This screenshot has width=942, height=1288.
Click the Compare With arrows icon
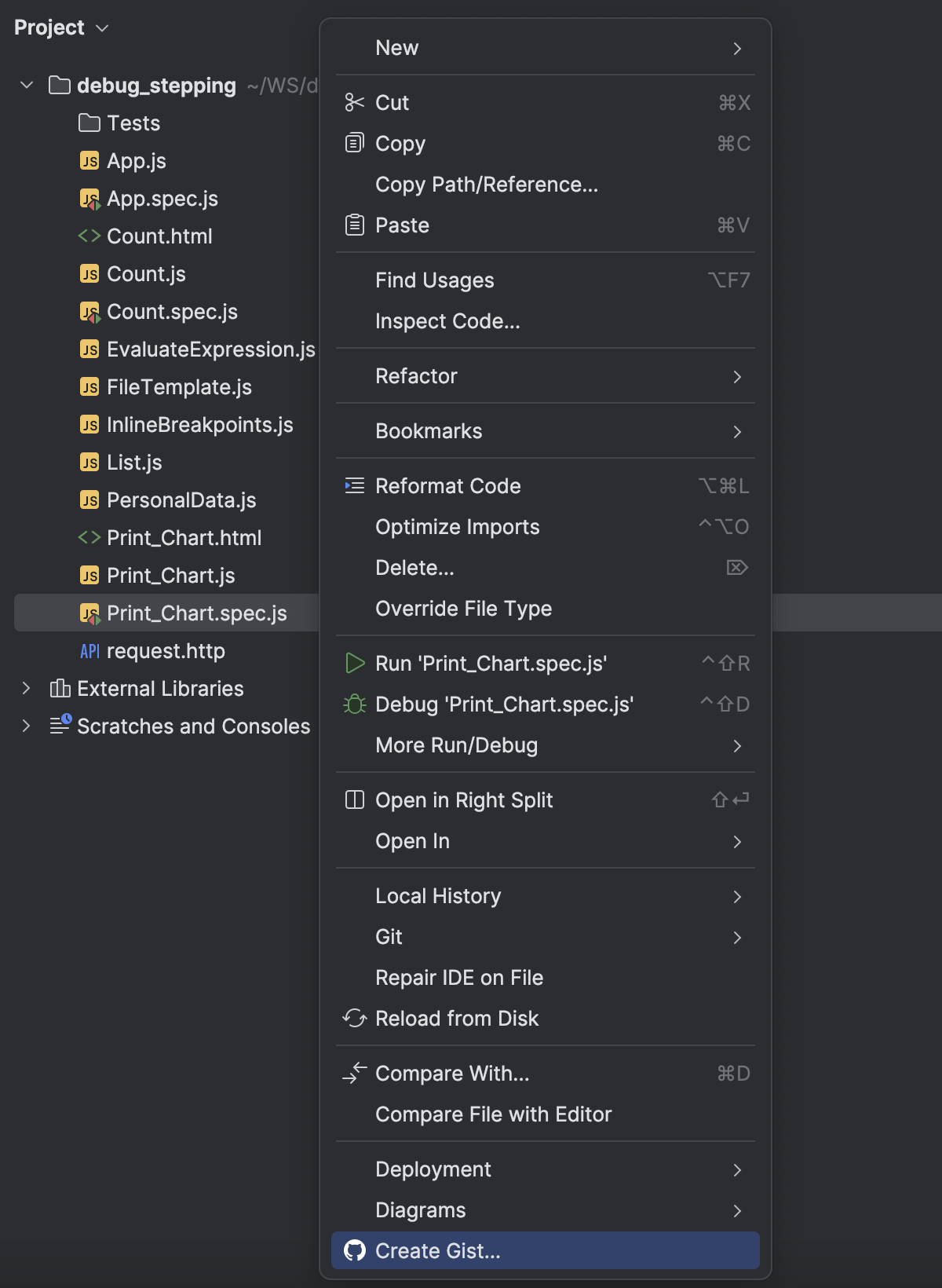coord(355,1074)
